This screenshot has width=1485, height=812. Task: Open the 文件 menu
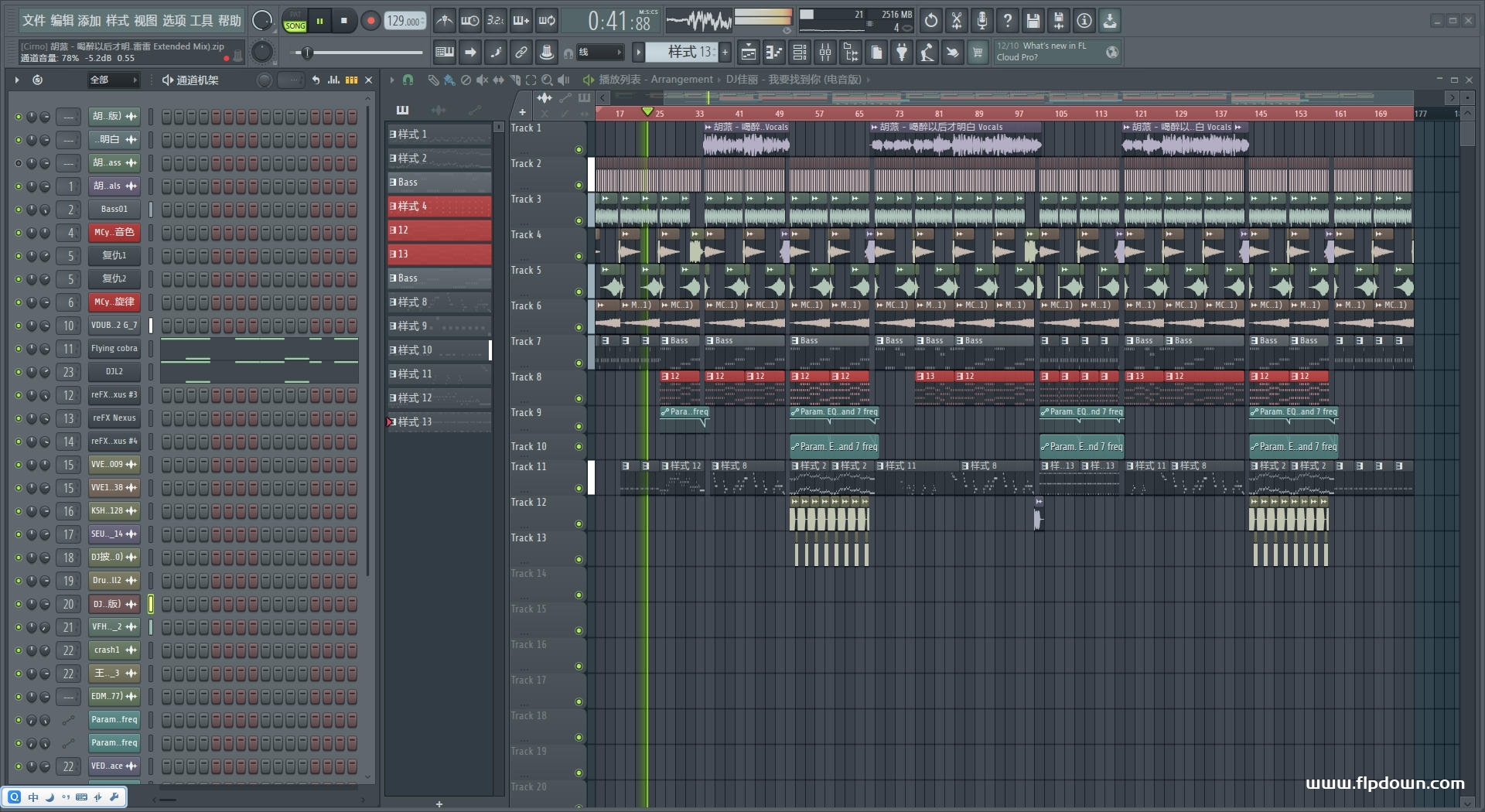coord(33,21)
